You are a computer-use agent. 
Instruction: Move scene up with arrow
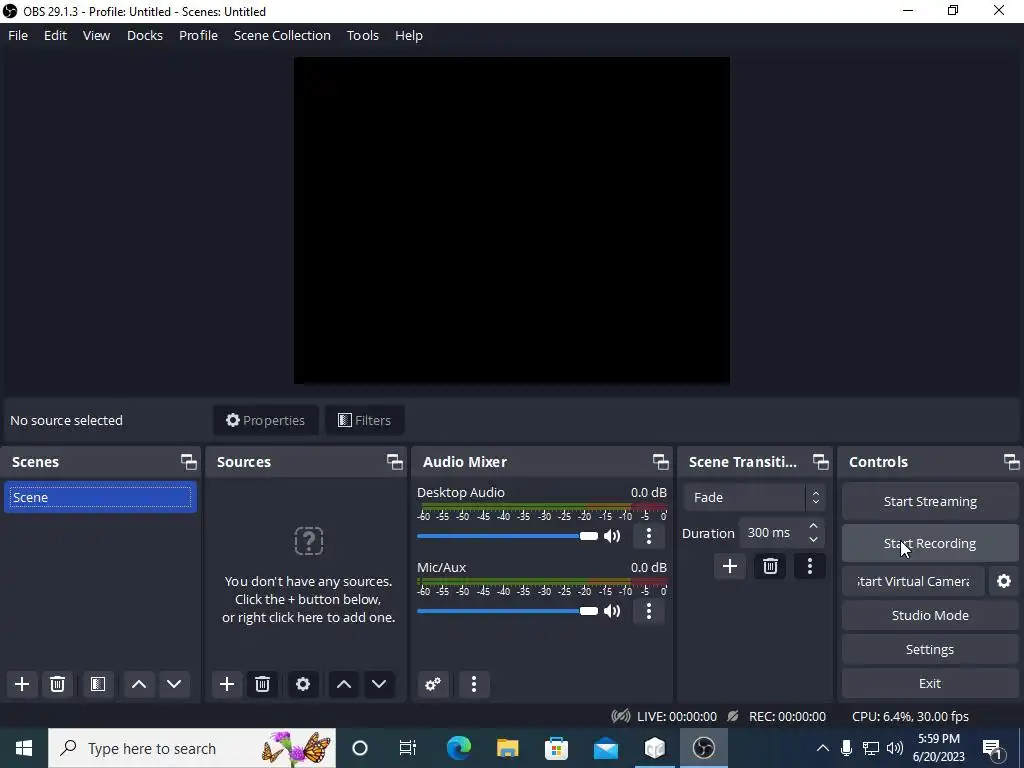[138, 684]
